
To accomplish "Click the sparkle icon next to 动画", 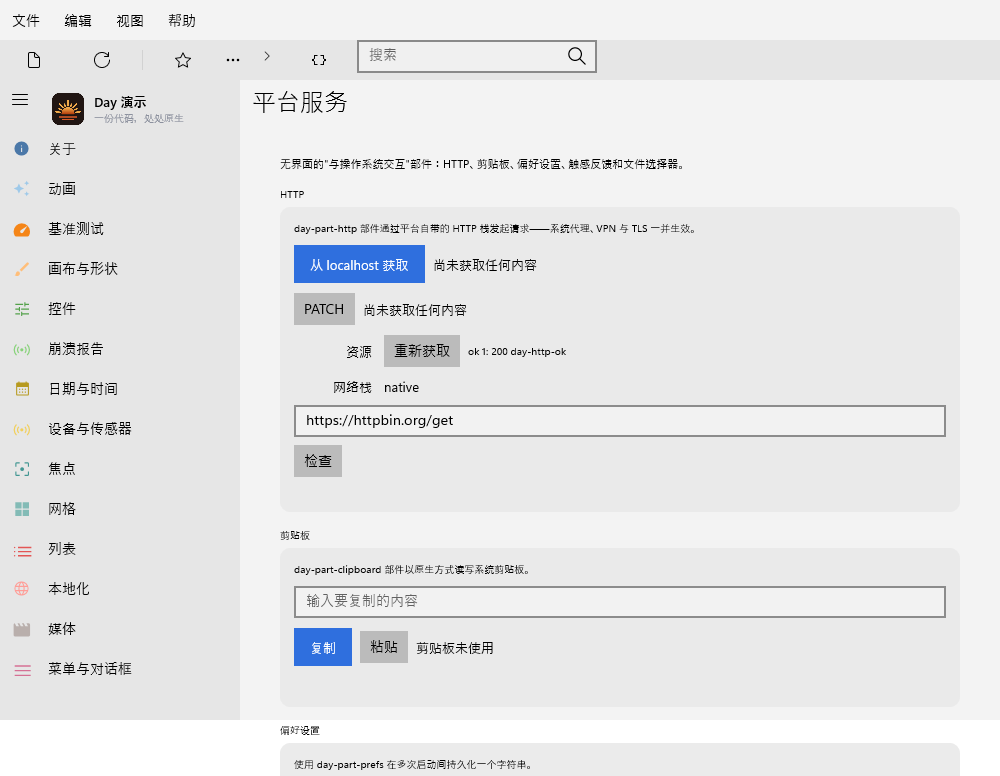I will 22,189.
